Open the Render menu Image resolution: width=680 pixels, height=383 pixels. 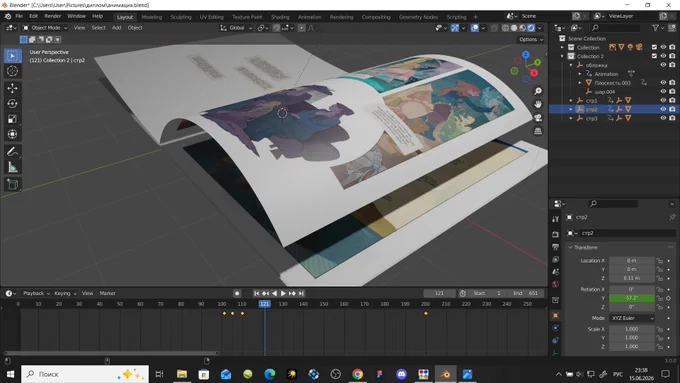tap(52, 16)
